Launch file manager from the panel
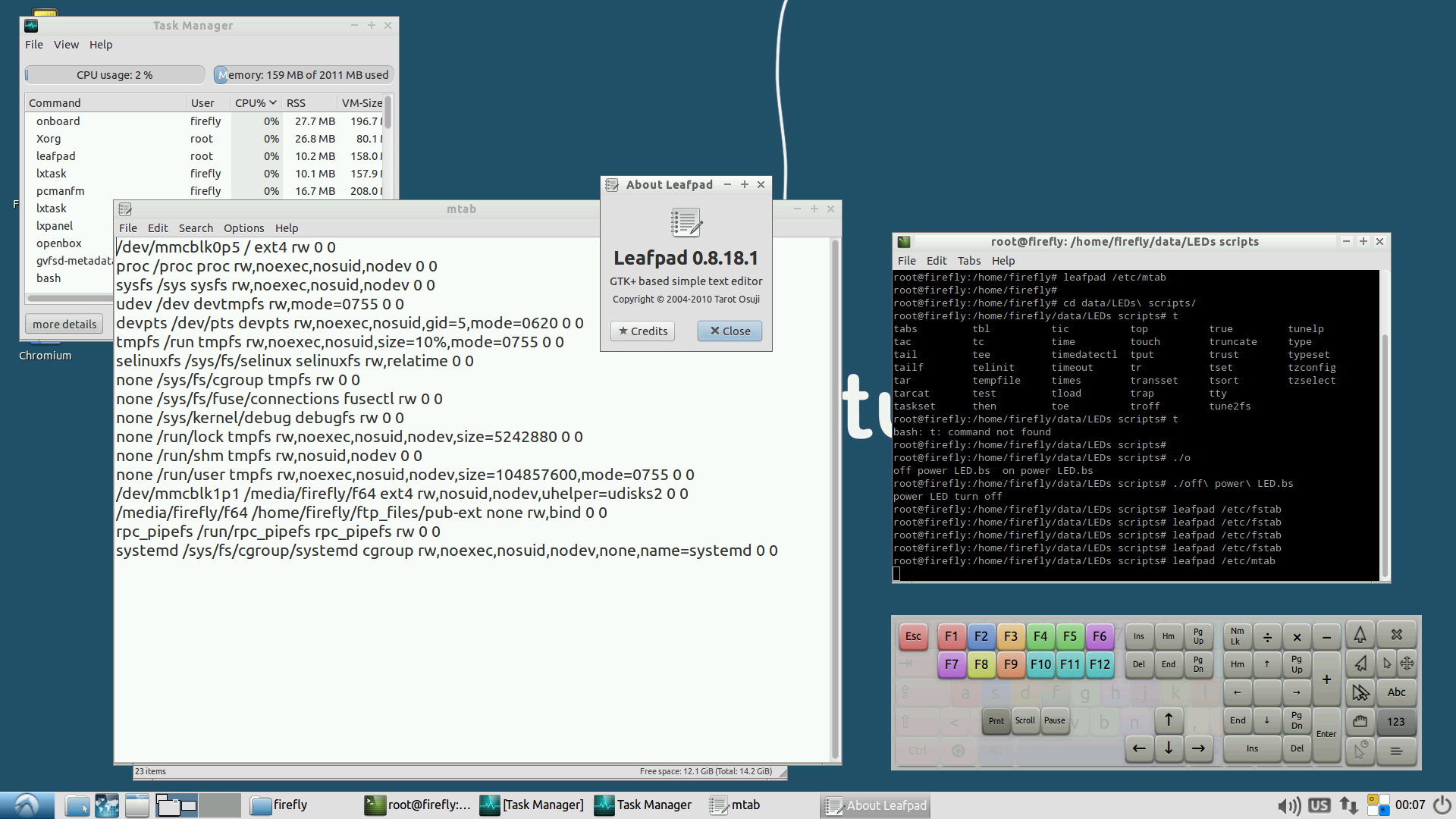1456x819 pixels. 77,805
